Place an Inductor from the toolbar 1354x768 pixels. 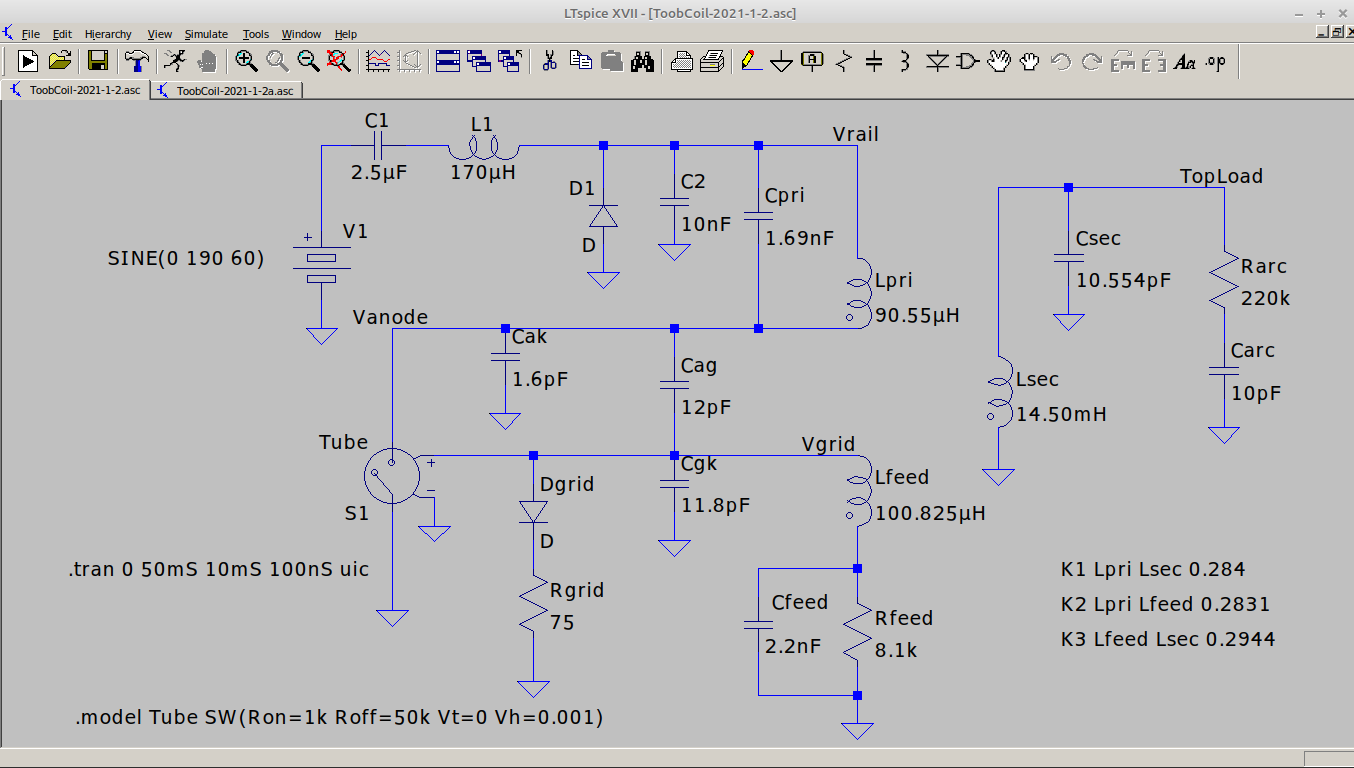(x=905, y=61)
